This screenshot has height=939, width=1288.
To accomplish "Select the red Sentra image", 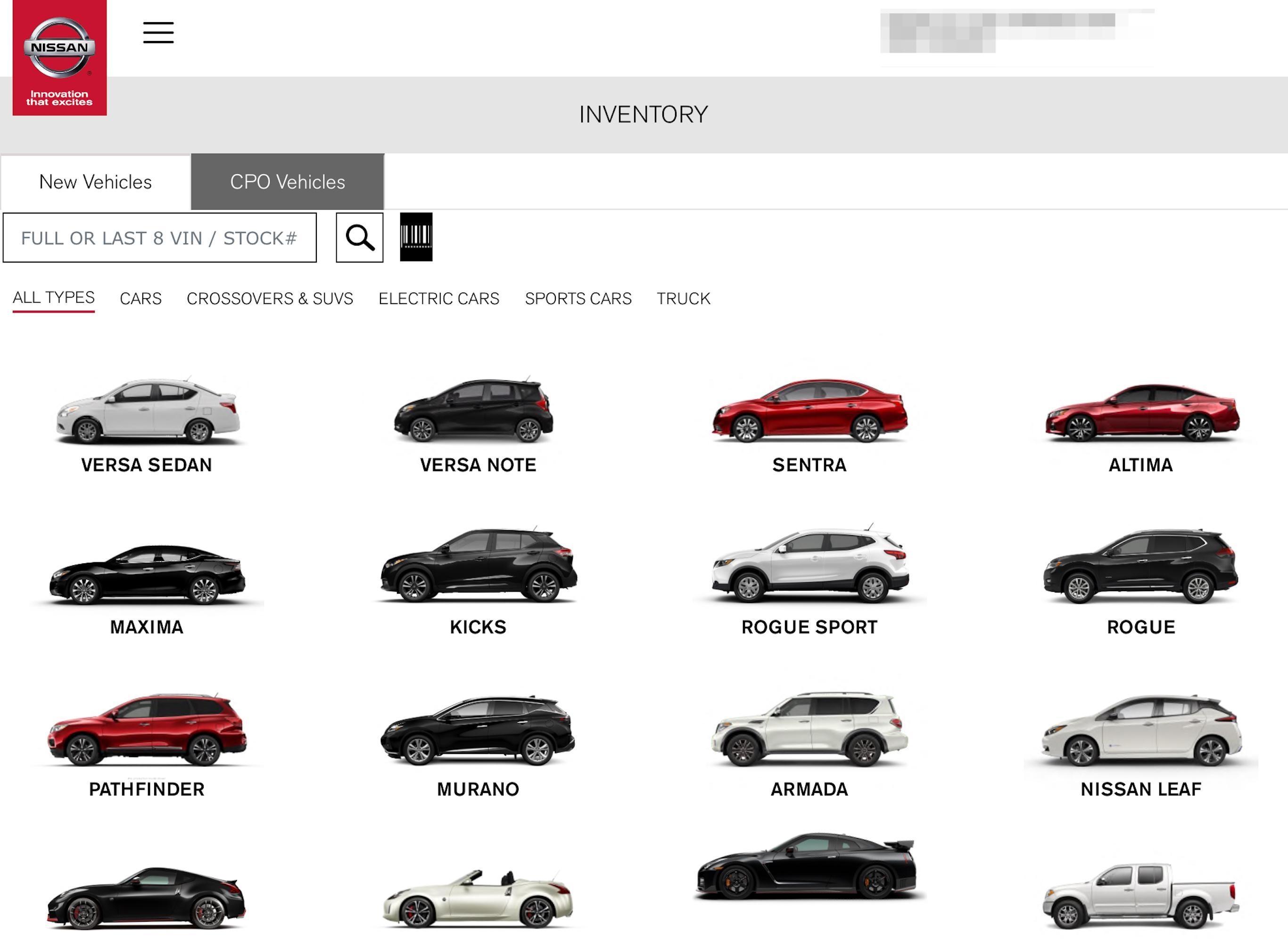I will tap(809, 411).
